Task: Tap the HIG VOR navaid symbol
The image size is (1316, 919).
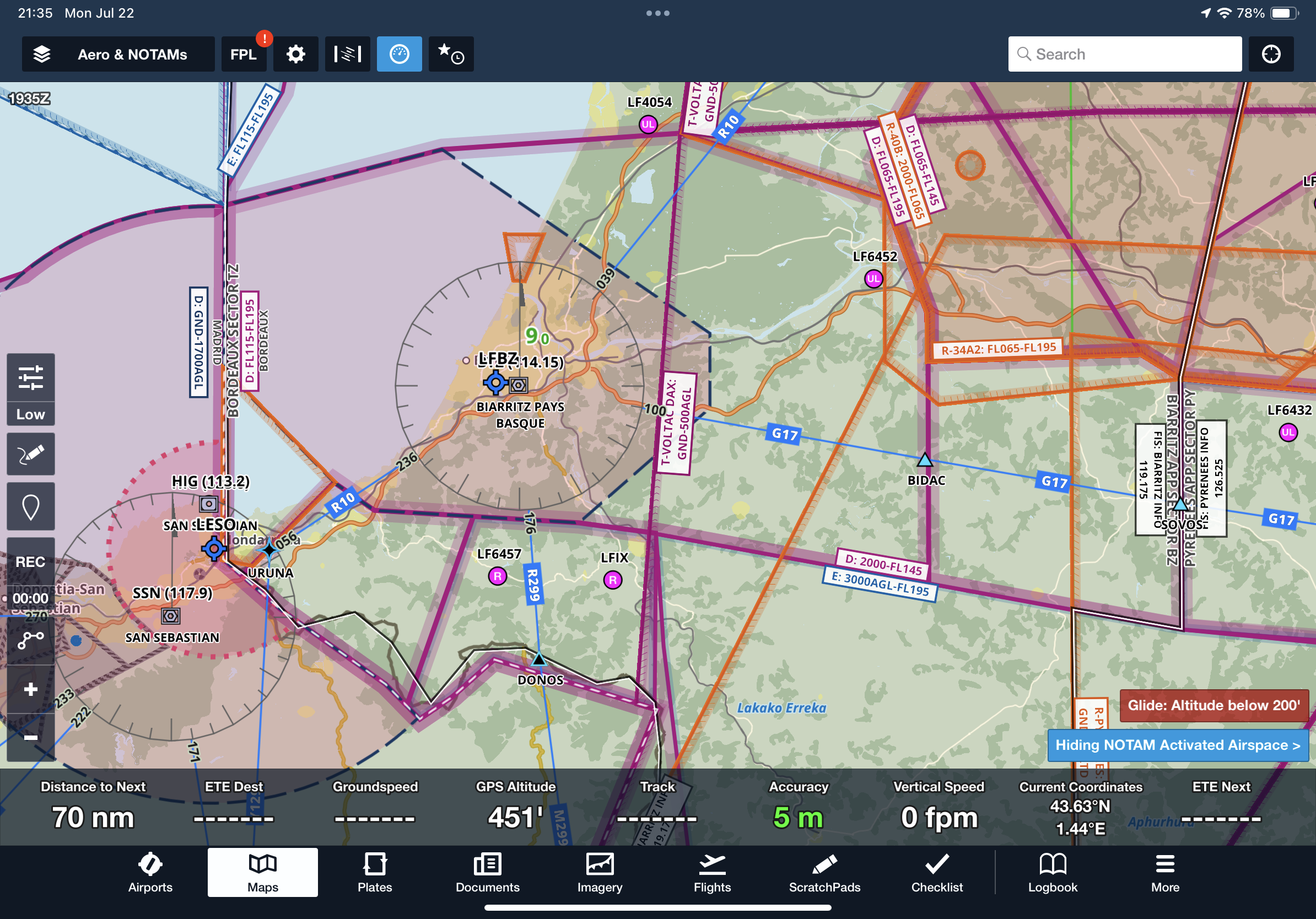Action: [x=209, y=504]
